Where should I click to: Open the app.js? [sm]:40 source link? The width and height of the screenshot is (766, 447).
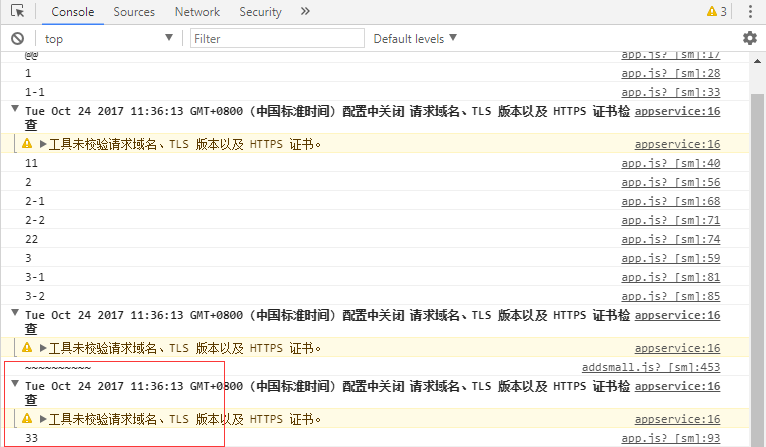[670, 163]
